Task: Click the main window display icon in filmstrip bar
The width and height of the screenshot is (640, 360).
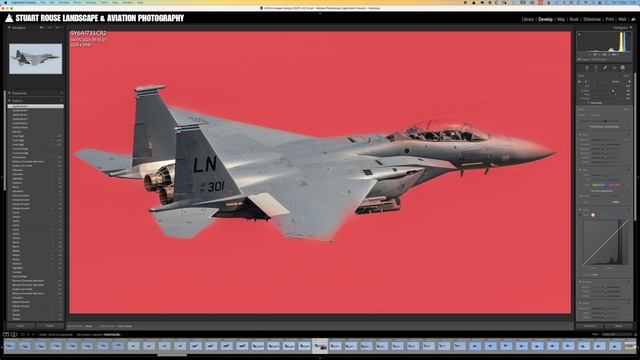Action: tap(6, 335)
